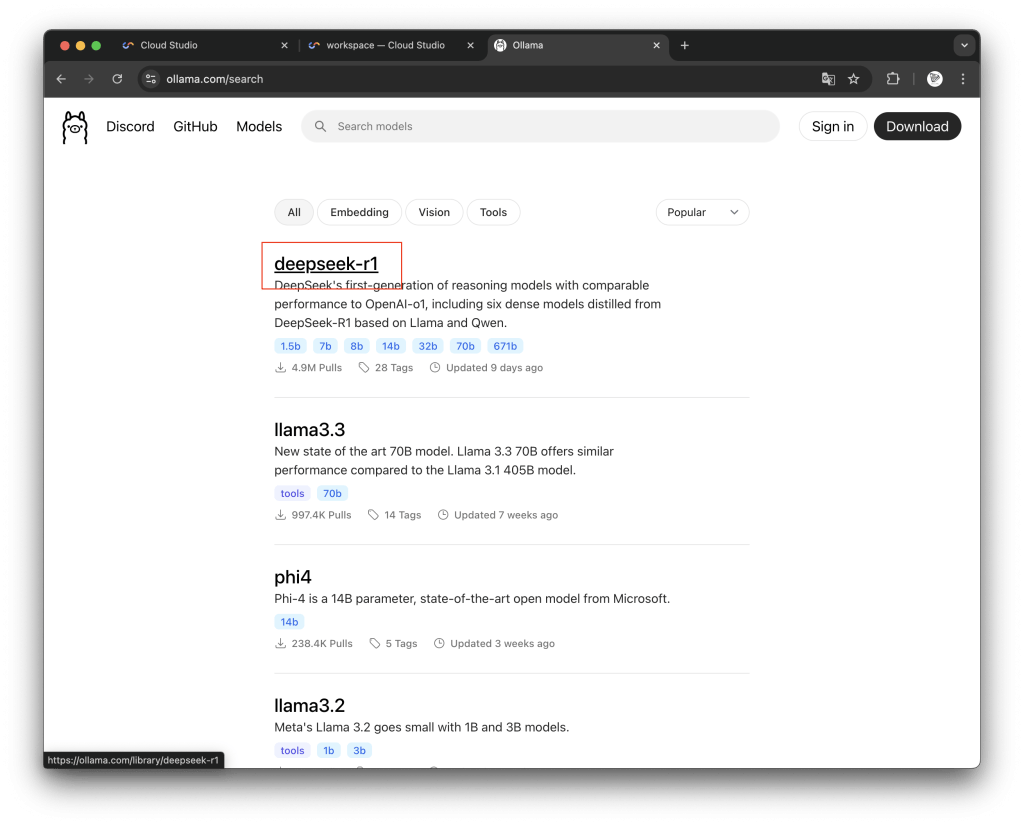The width and height of the screenshot is (1024, 826).
Task: Select the deepseek-r1 671b tag
Action: click(505, 346)
